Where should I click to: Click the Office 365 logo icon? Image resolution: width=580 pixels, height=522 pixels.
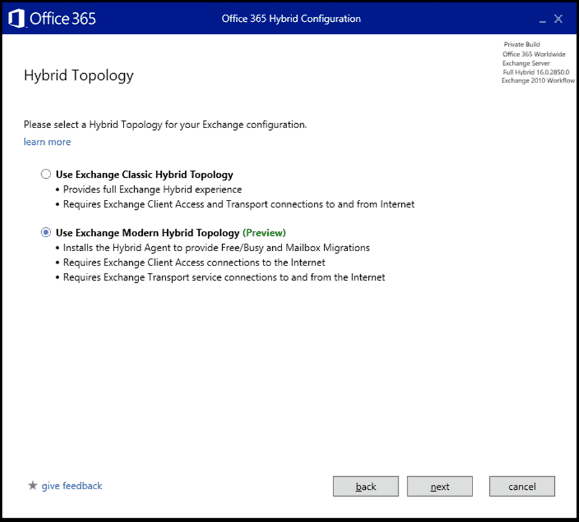pos(16,18)
